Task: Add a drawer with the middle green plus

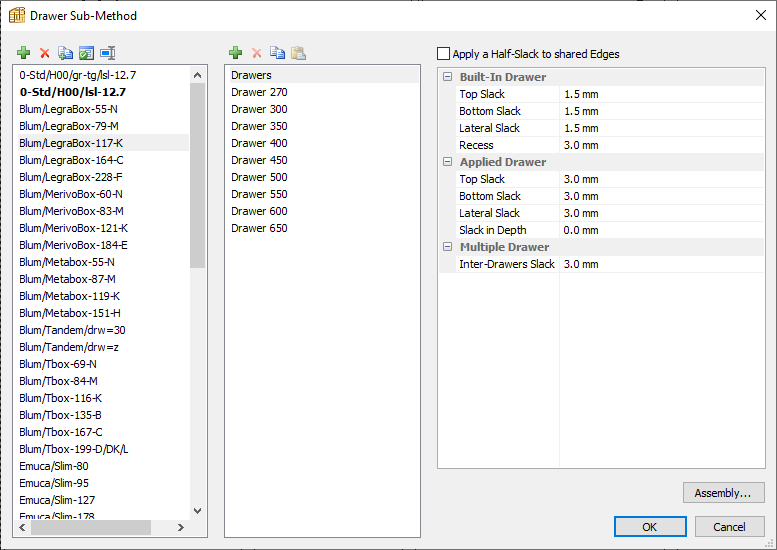Action: [x=235, y=53]
